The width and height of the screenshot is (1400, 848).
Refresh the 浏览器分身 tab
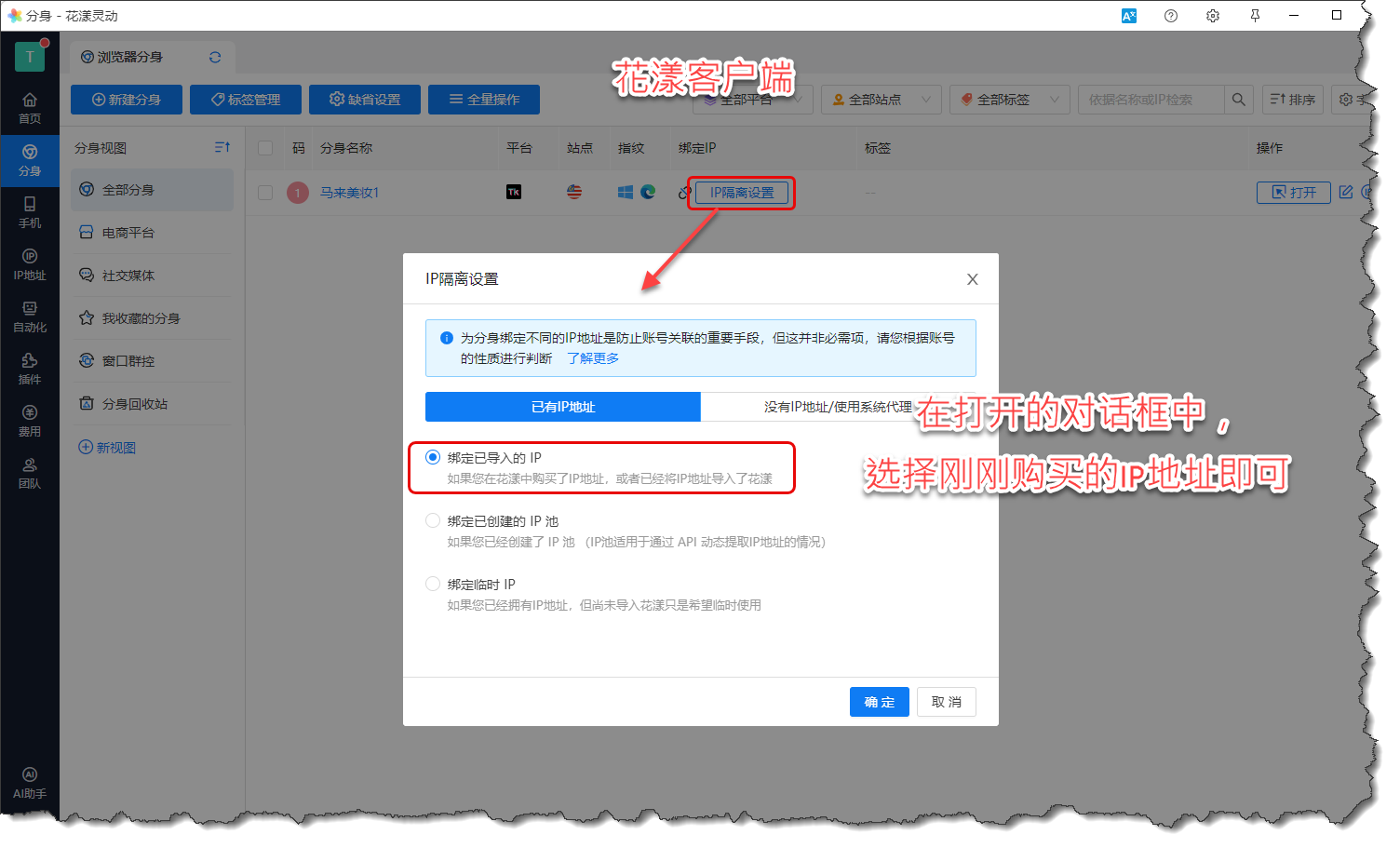pyautogui.click(x=215, y=57)
